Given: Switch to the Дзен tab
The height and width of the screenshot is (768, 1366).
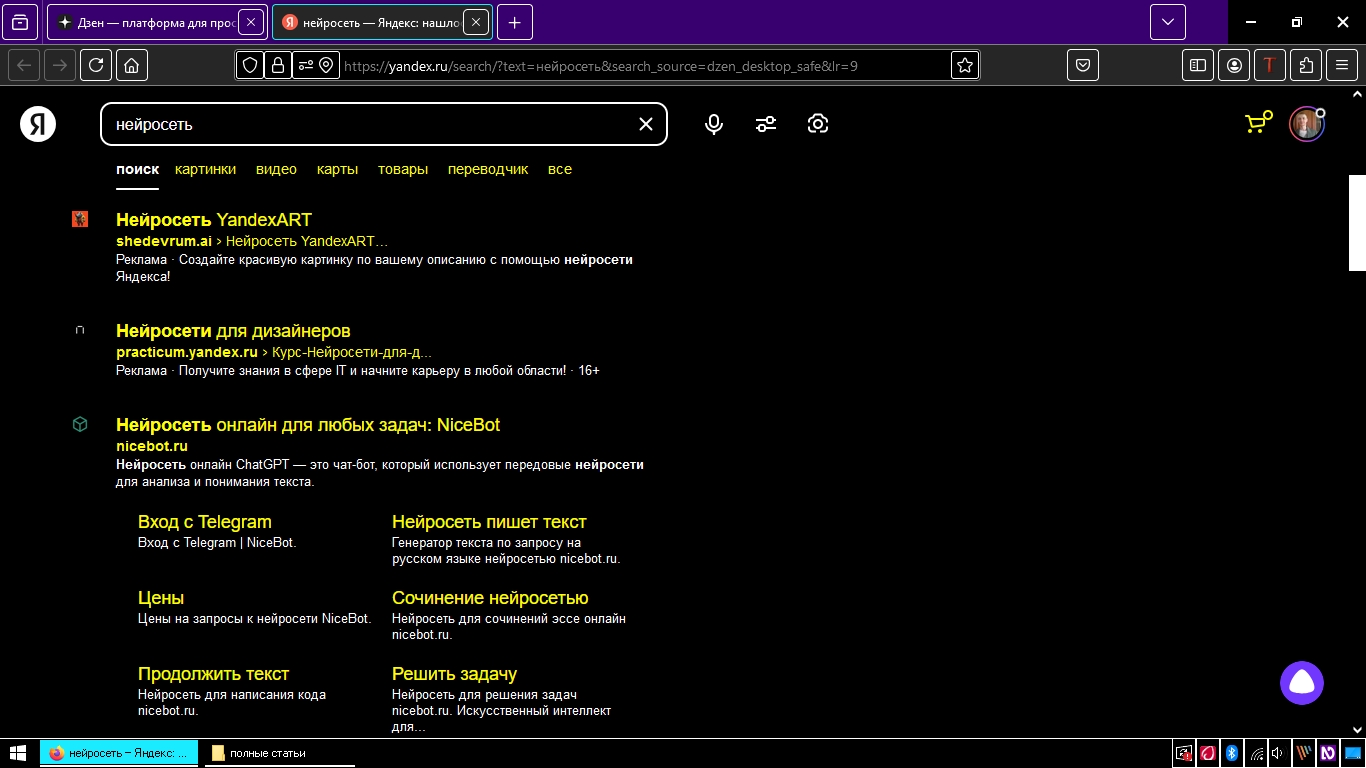Looking at the screenshot, I should (x=156, y=22).
